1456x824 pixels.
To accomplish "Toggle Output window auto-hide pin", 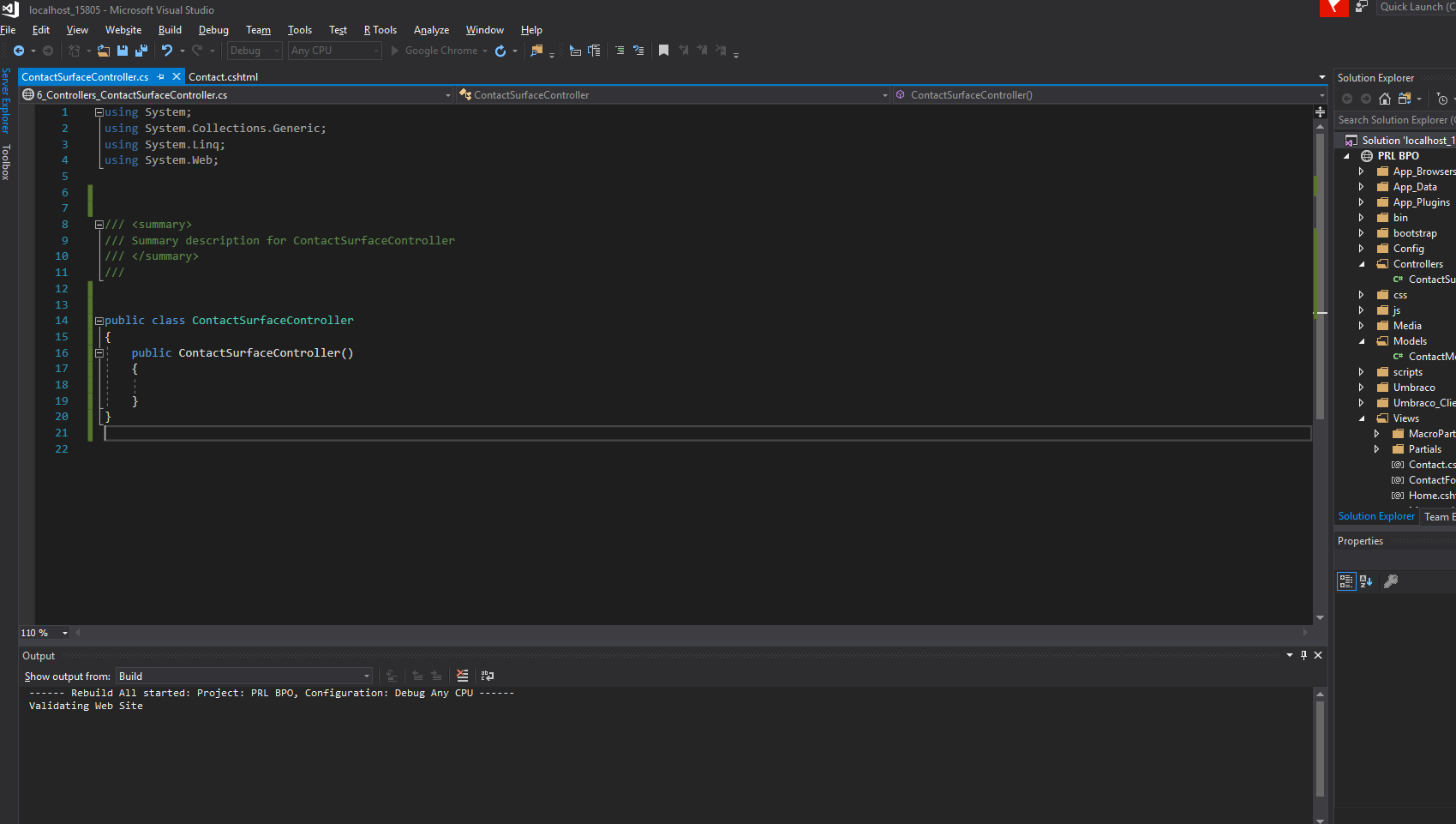I will 1303,655.
